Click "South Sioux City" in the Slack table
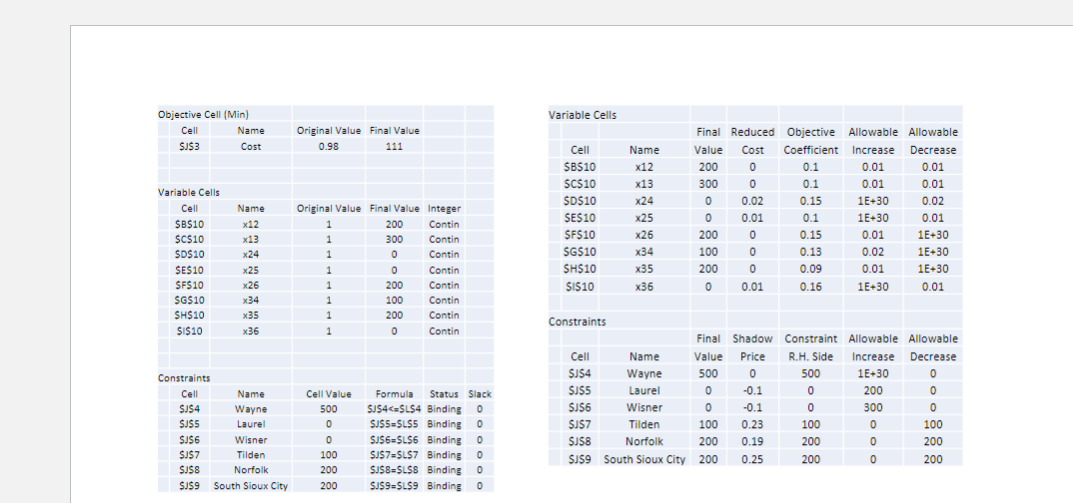The height and width of the screenshot is (503, 1073). click(x=250, y=486)
